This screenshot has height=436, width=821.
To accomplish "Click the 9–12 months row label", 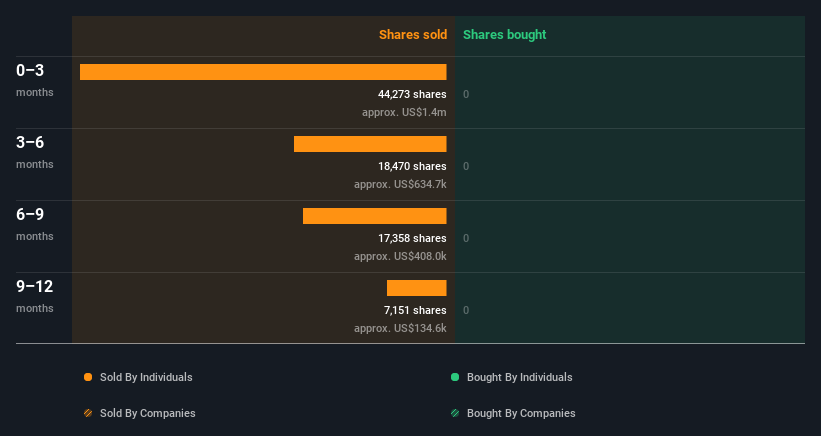I will point(35,296).
